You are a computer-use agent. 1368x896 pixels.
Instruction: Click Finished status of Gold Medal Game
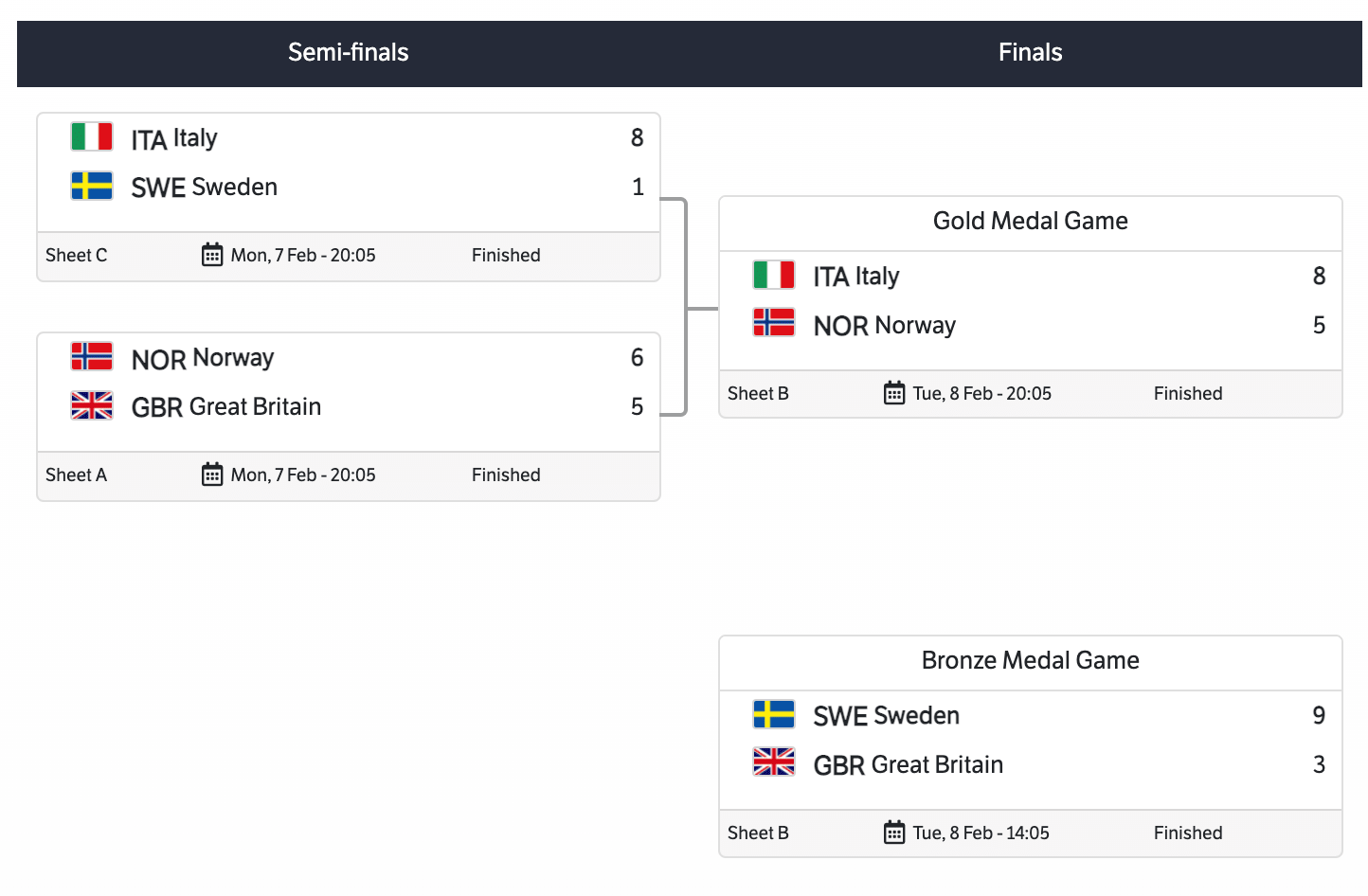[x=1188, y=393]
